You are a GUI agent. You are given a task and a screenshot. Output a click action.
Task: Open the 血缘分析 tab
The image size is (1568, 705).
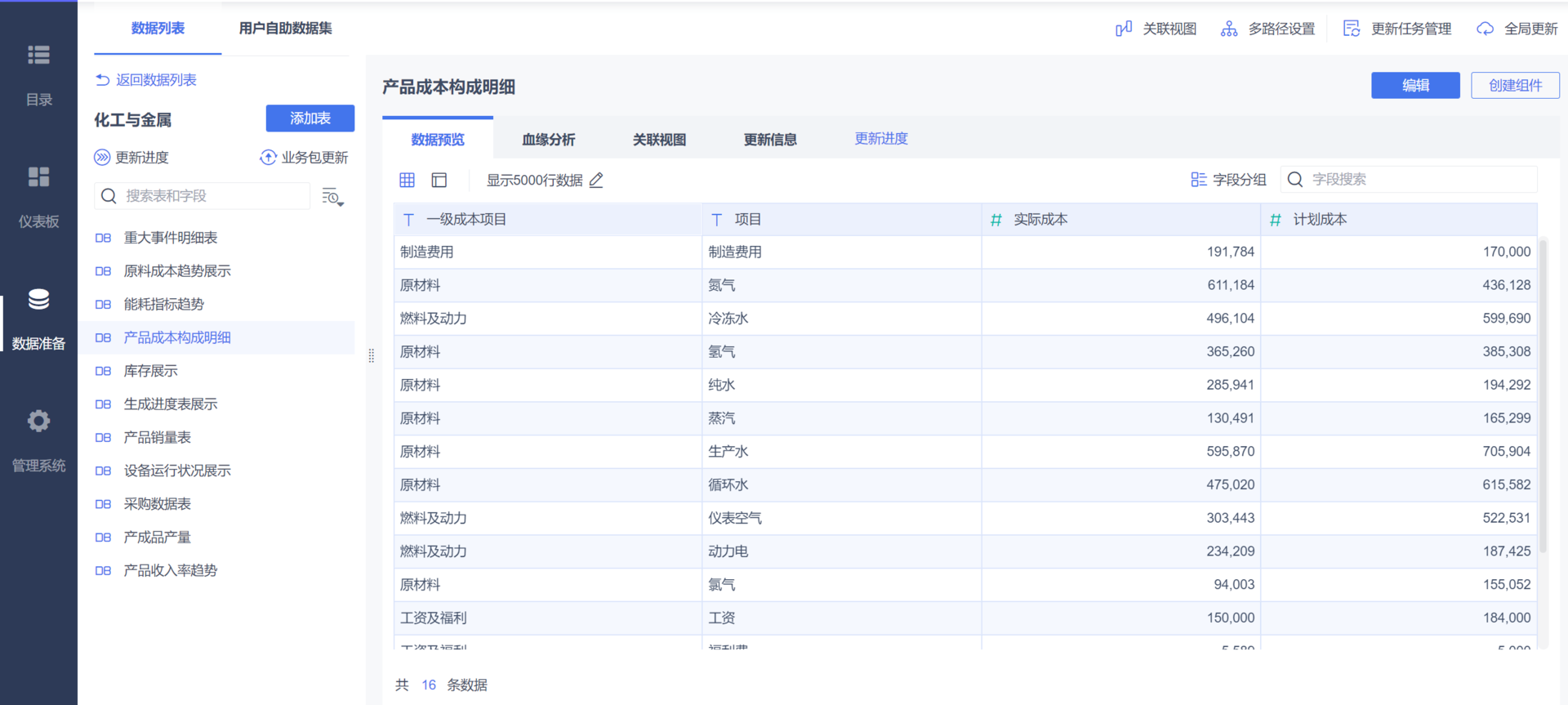pos(549,140)
